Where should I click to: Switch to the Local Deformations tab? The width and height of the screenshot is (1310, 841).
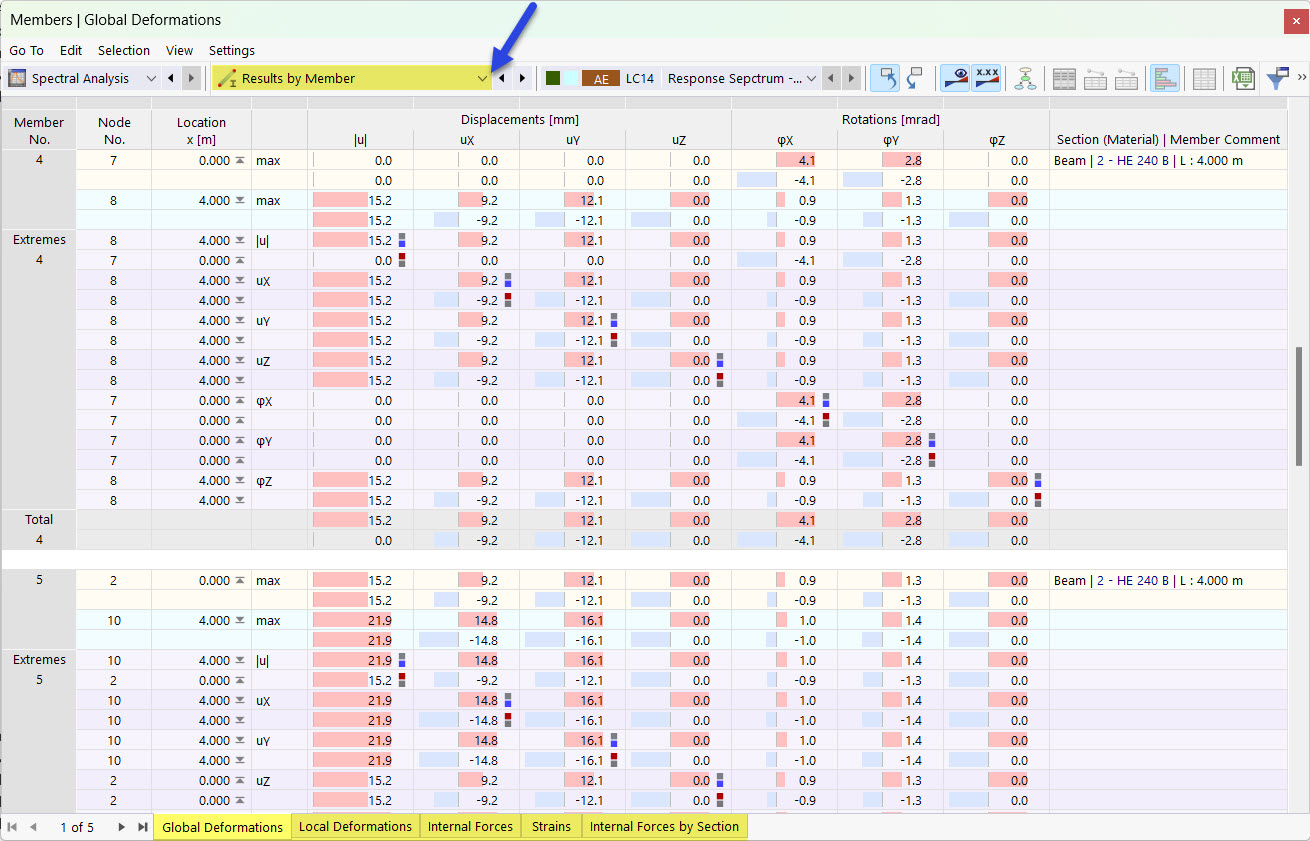click(x=355, y=827)
